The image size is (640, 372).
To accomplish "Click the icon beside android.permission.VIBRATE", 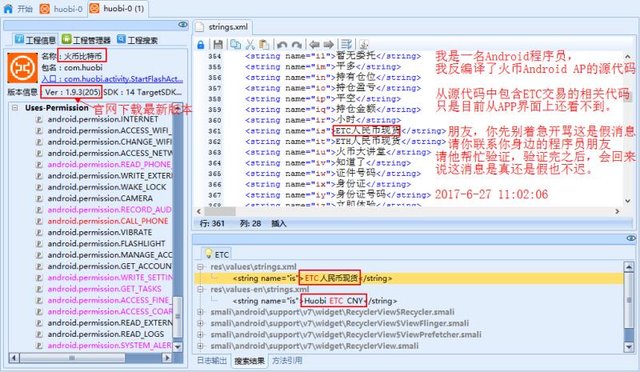I will pyautogui.click(x=39, y=232).
